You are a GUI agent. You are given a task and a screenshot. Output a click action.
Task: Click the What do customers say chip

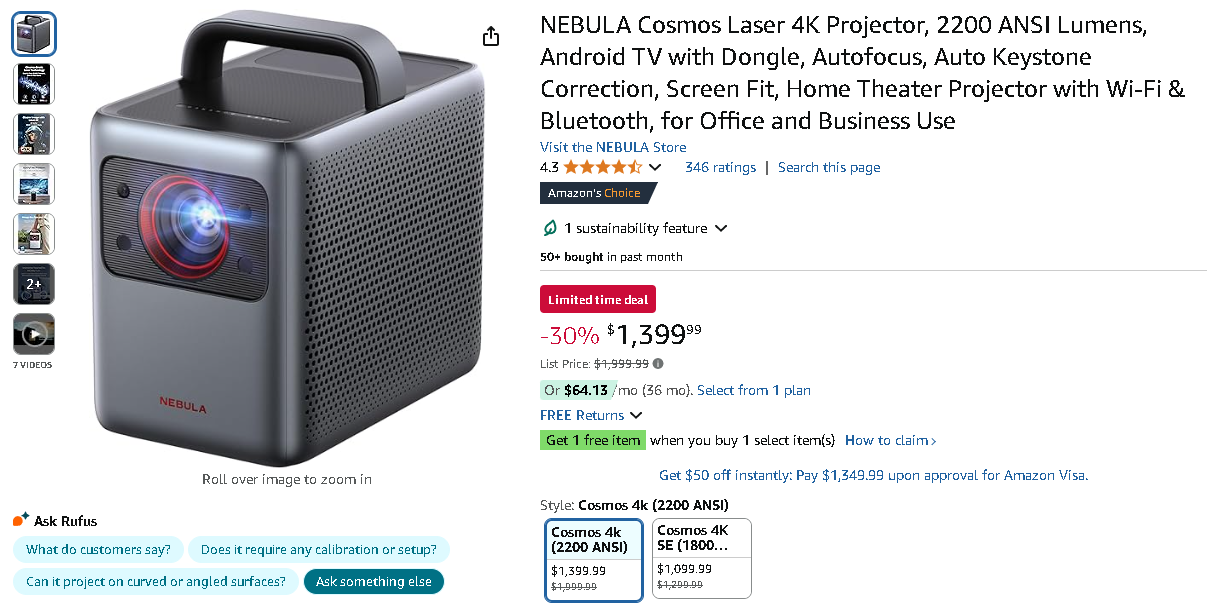point(97,549)
